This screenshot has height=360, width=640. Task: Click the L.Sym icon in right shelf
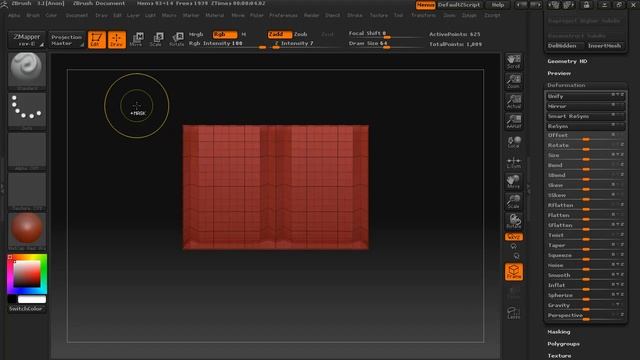coord(513,162)
